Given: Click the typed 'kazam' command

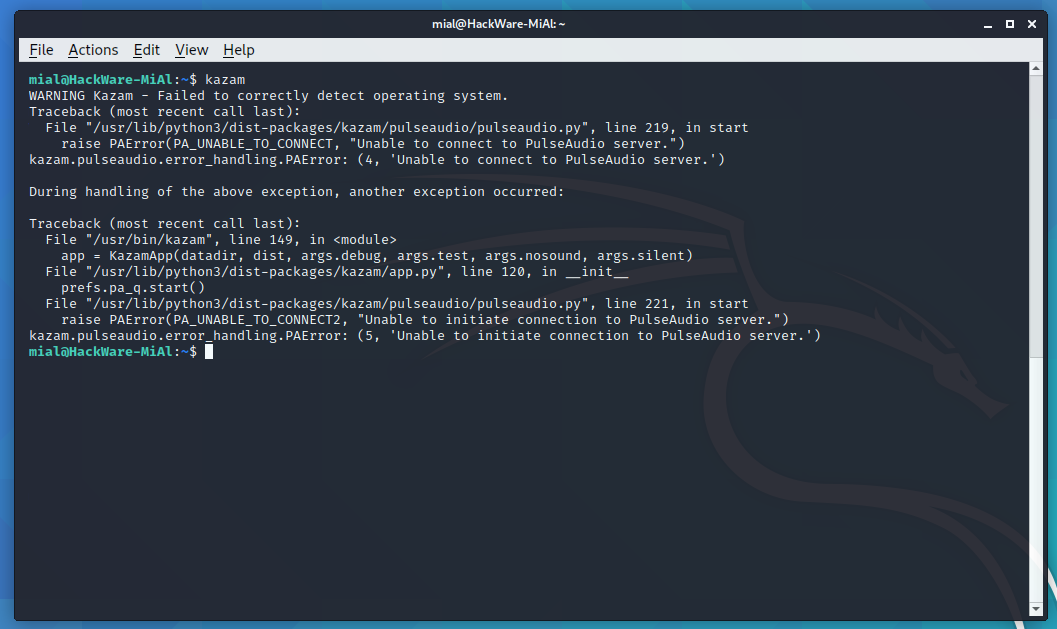Looking at the screenshot, I should coord(225,80).
